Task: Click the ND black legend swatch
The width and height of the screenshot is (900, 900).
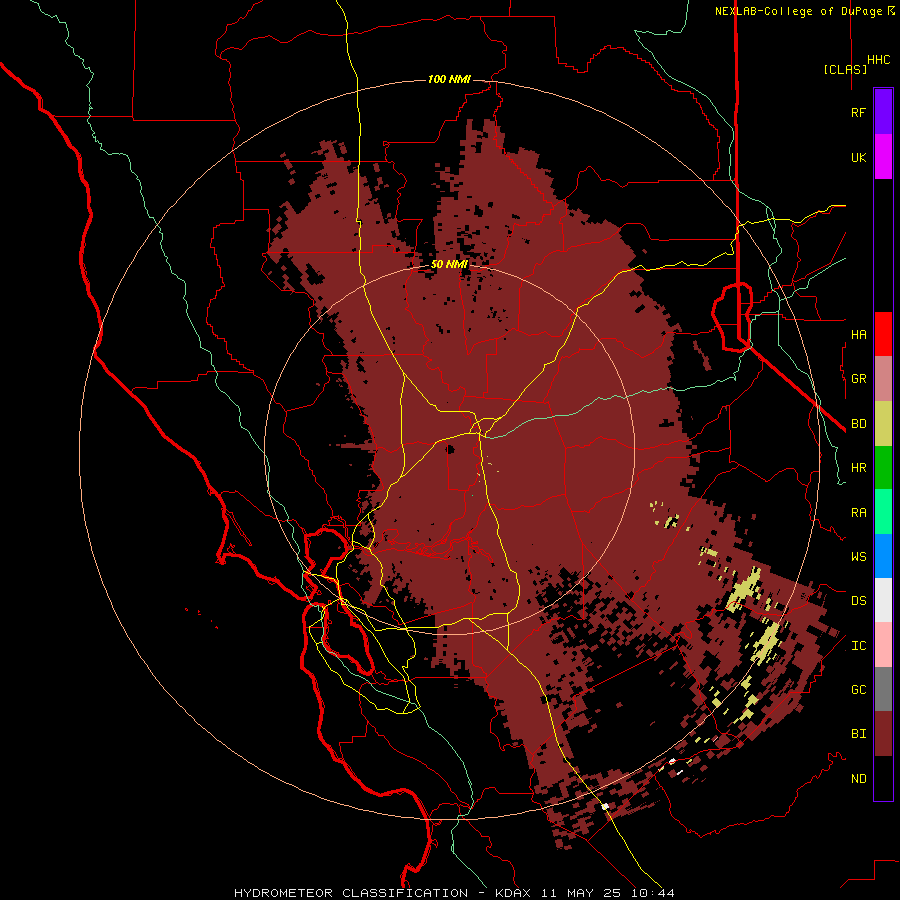Action: tap(883, 778)
